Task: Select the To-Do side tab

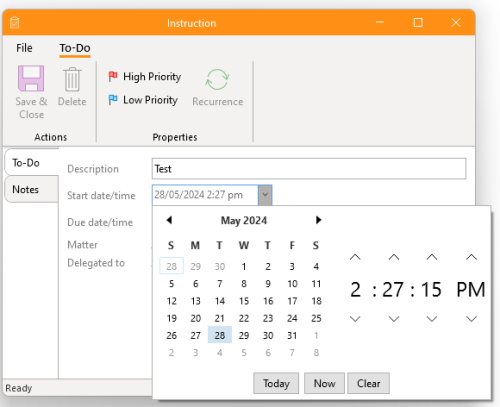Action: (31, 163)
